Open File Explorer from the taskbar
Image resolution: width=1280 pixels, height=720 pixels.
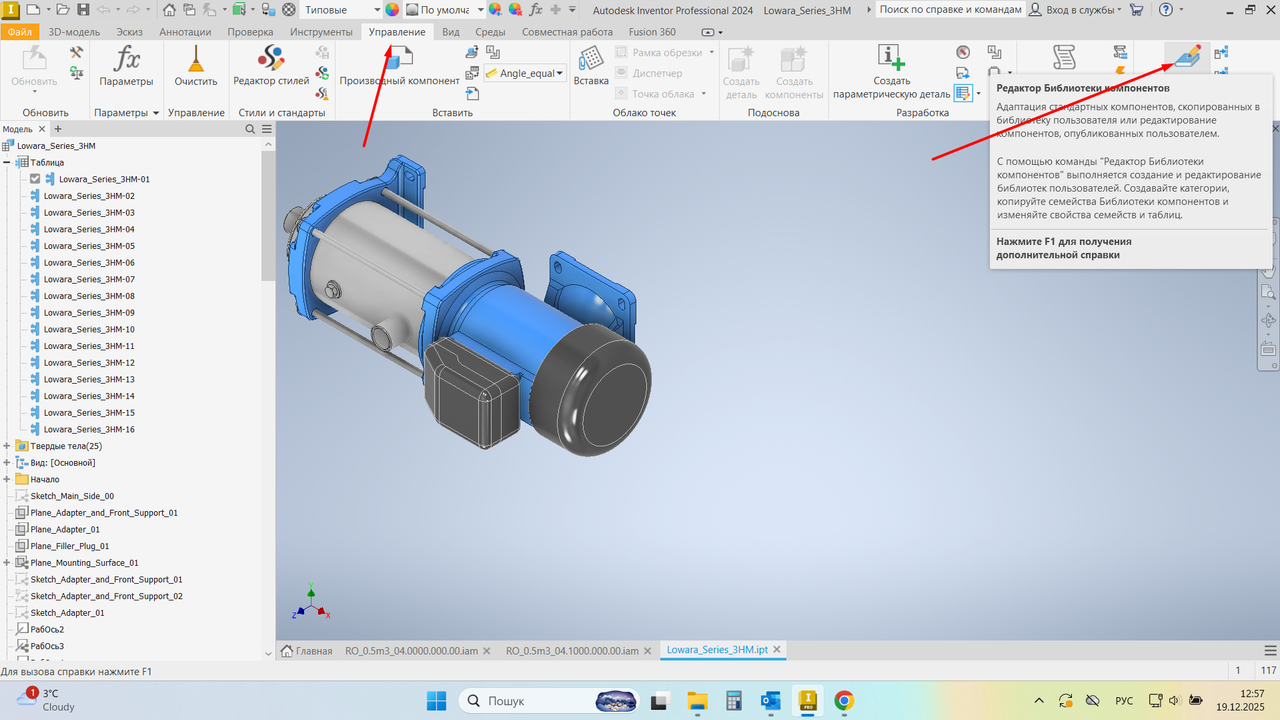coord(696,700)
